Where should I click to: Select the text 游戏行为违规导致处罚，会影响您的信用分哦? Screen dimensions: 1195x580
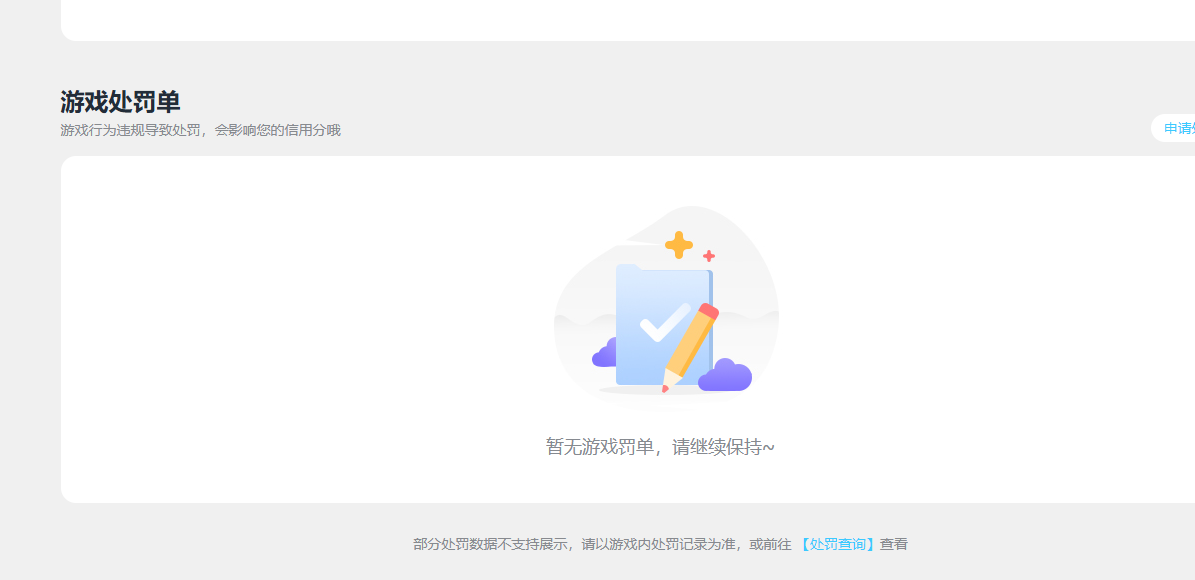[x=200, y=130]
